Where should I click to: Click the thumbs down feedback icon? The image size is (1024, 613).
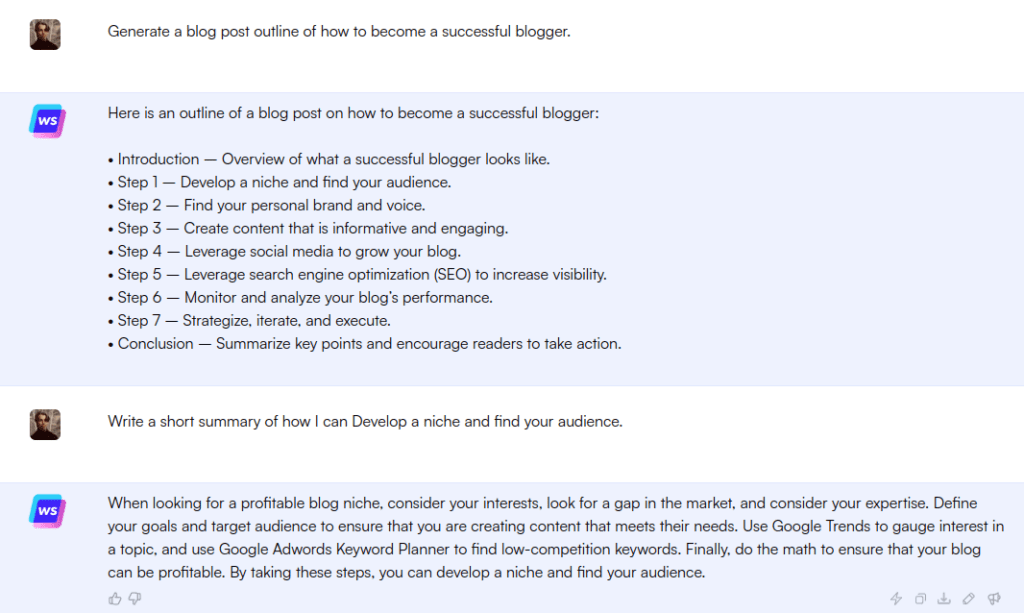[135, 598]
